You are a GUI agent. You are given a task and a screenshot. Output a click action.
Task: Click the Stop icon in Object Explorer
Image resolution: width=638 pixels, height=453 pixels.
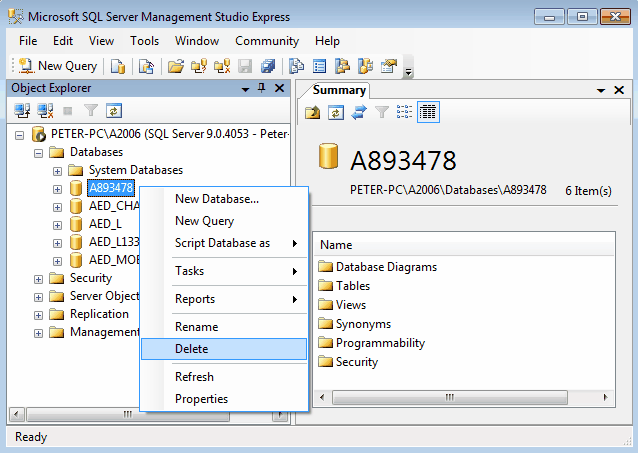click(x=68, y=111)
